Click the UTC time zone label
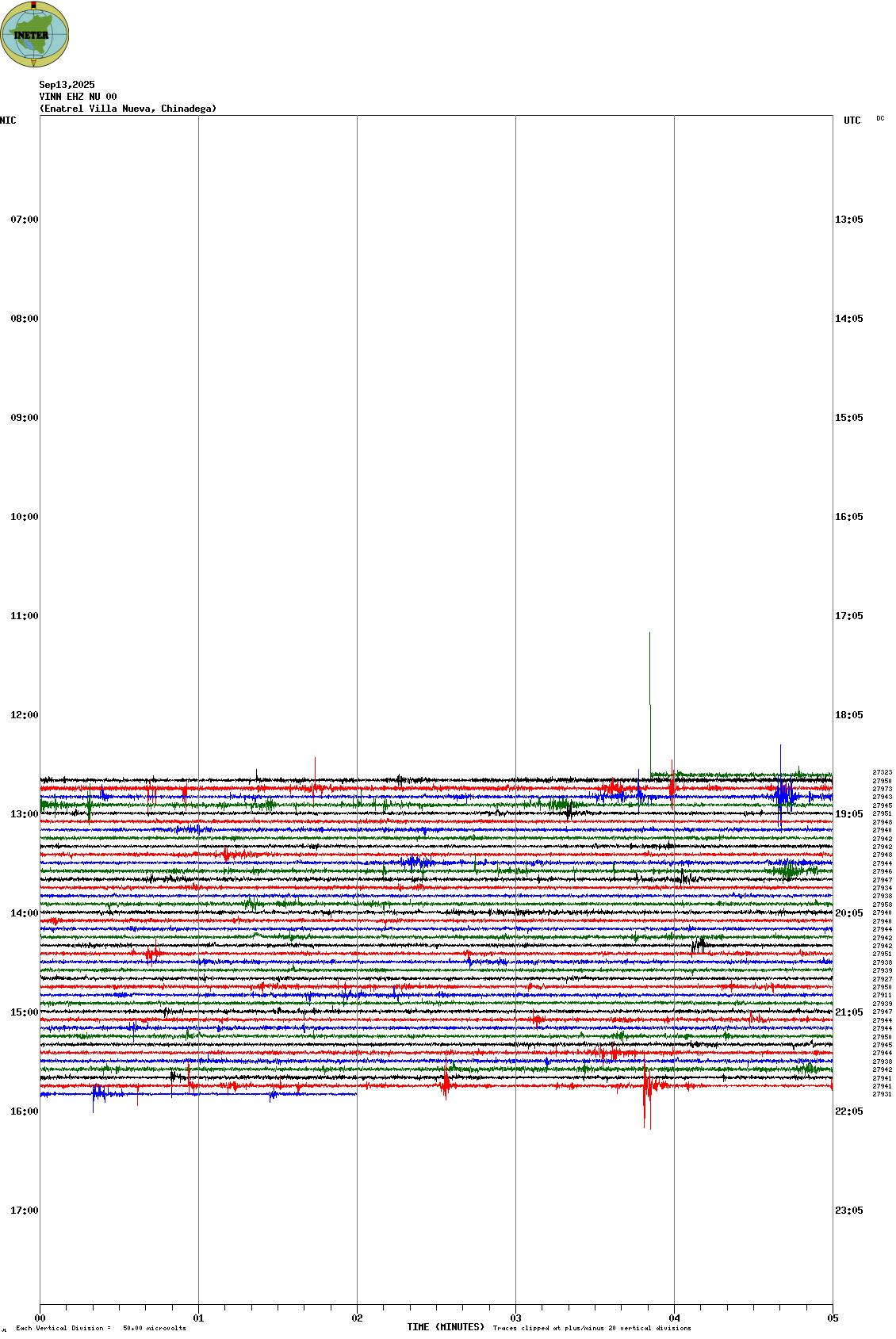This screenshot has height=1339, width=896. tap(852, 121)
